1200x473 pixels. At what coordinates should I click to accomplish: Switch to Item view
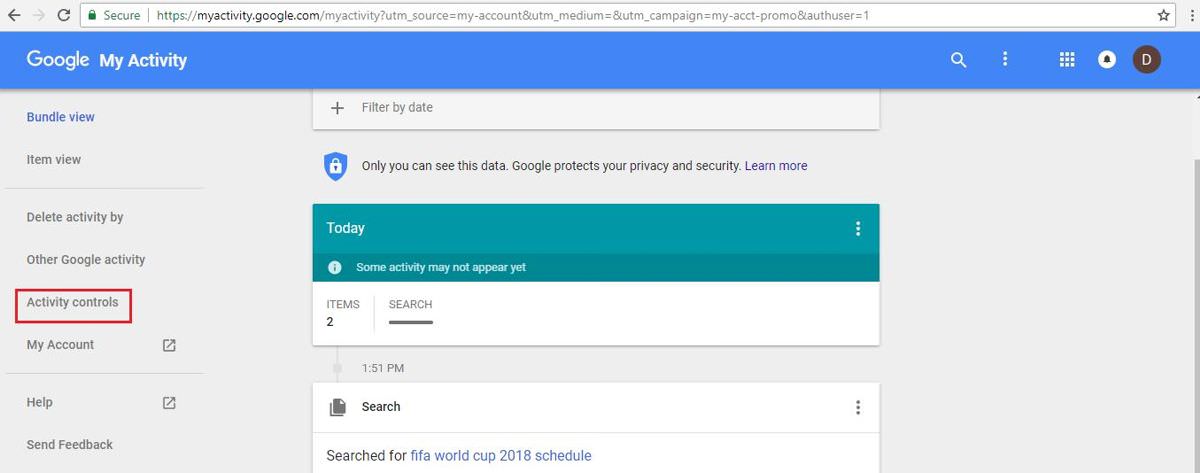54,160
